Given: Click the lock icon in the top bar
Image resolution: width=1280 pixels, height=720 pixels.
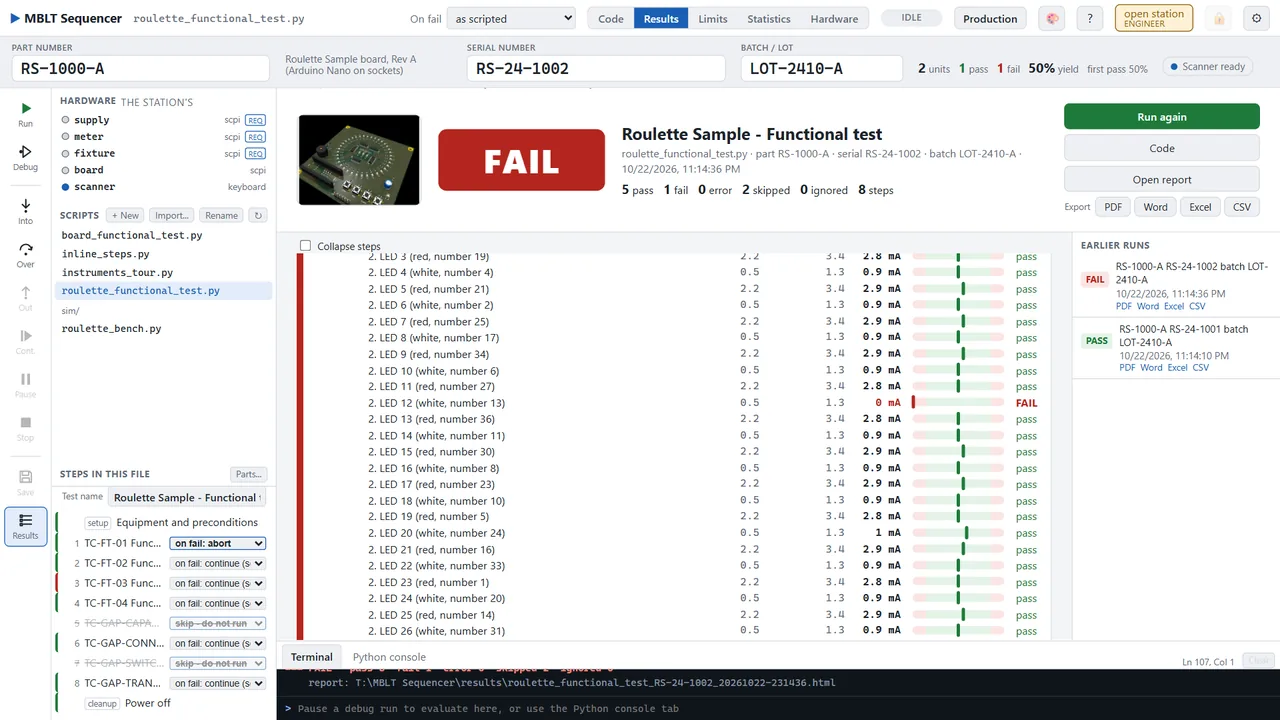Looking at the screenshot, I should (x=1218, y=18).
